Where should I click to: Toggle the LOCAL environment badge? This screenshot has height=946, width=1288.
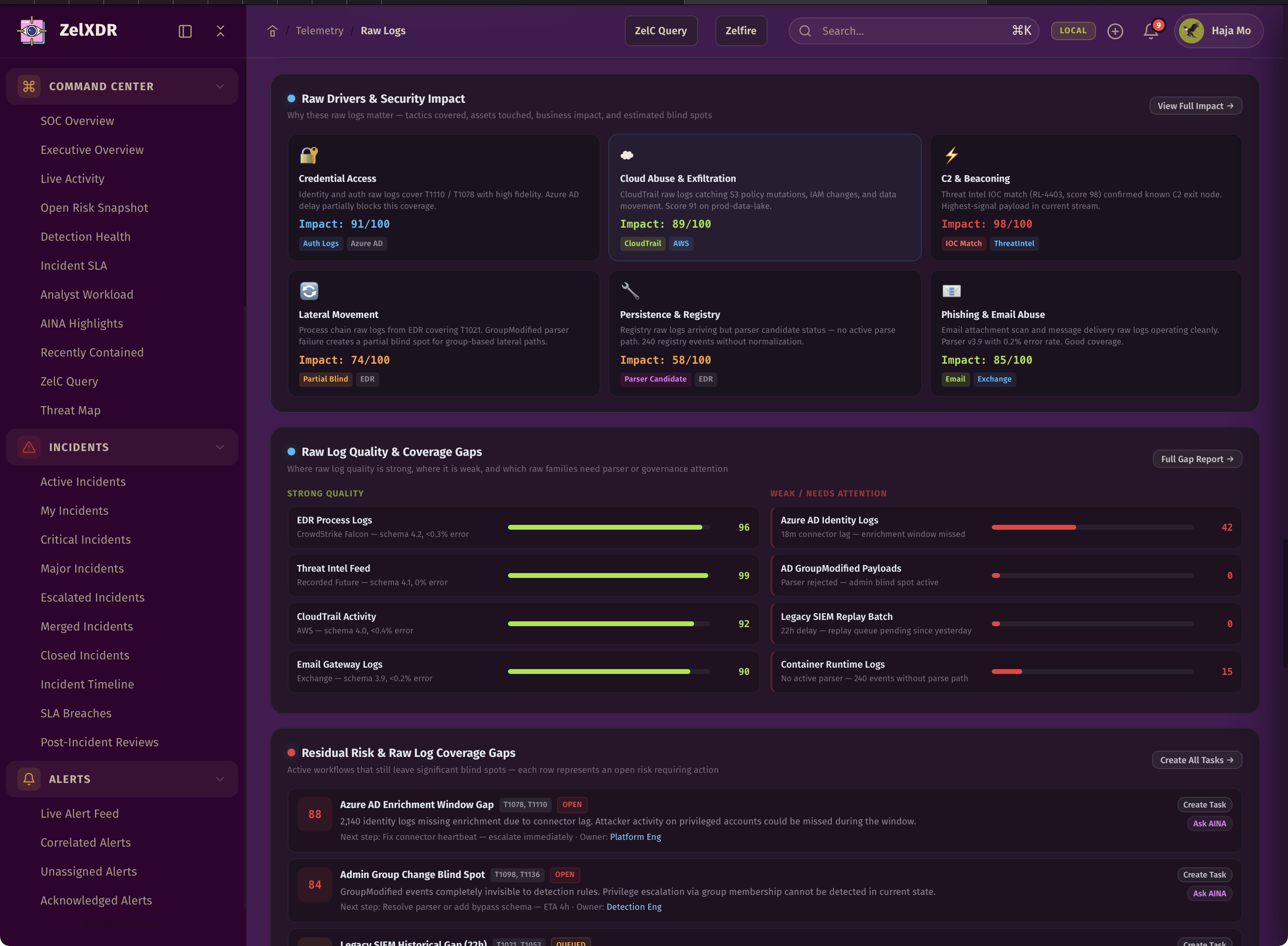[x=1073, y=31]
